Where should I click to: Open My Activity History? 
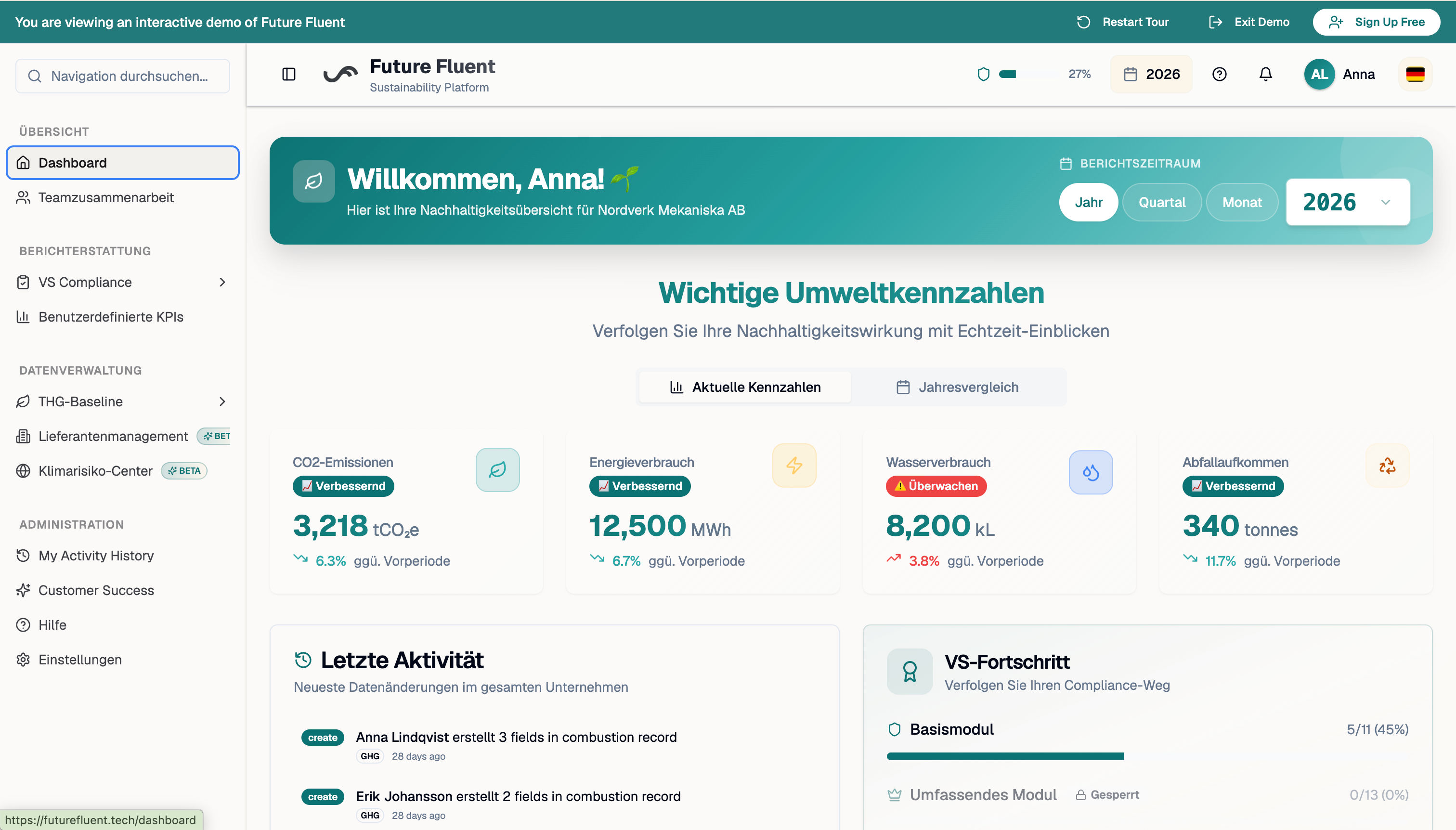point(123,555)
